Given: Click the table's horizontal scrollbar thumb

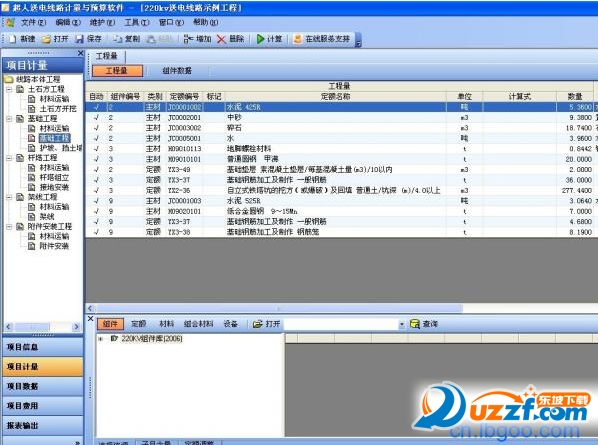Looking at the screenshot, I should point(279,308).
